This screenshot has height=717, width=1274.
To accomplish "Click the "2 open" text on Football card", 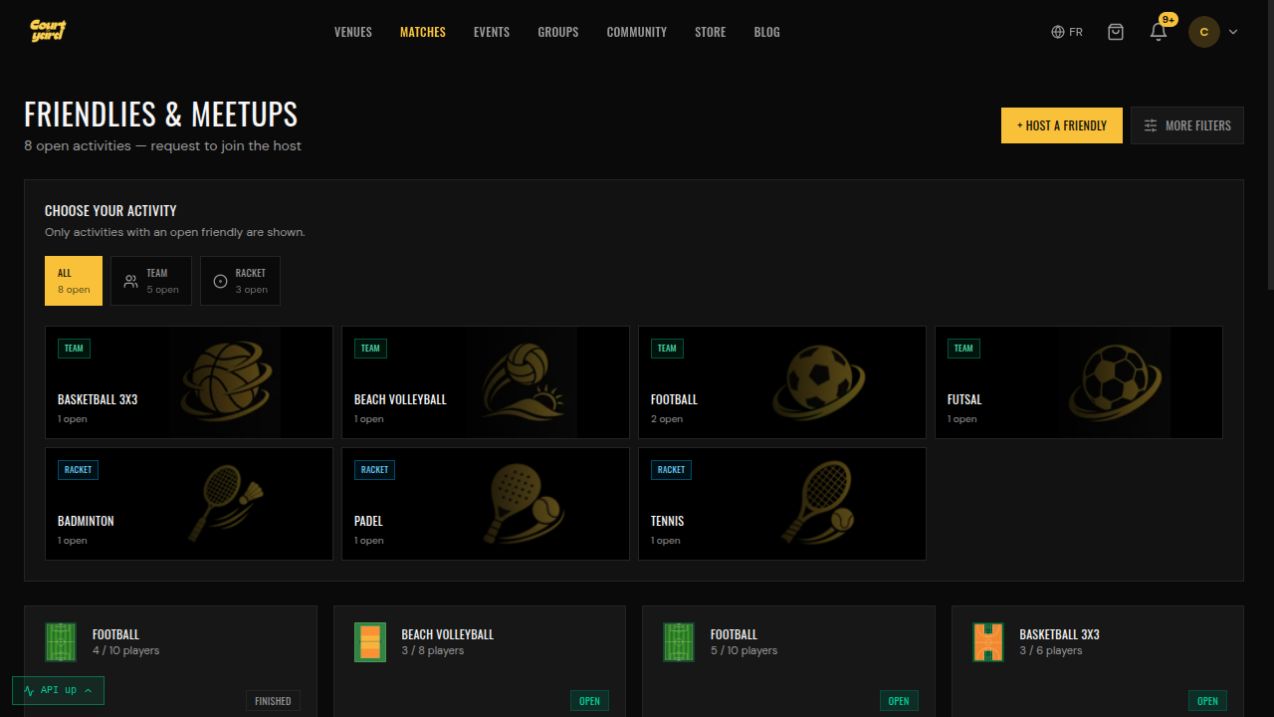I will click(x=667, y=419).
